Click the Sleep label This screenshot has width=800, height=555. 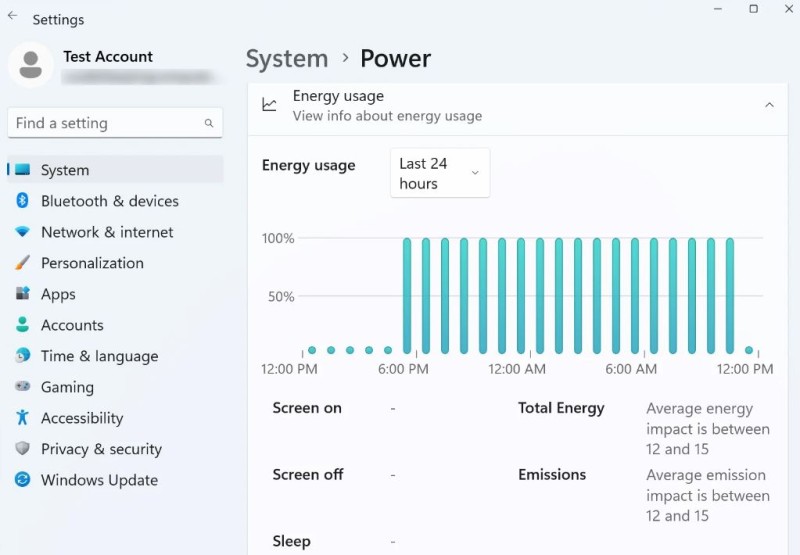[x=291, y=541]
